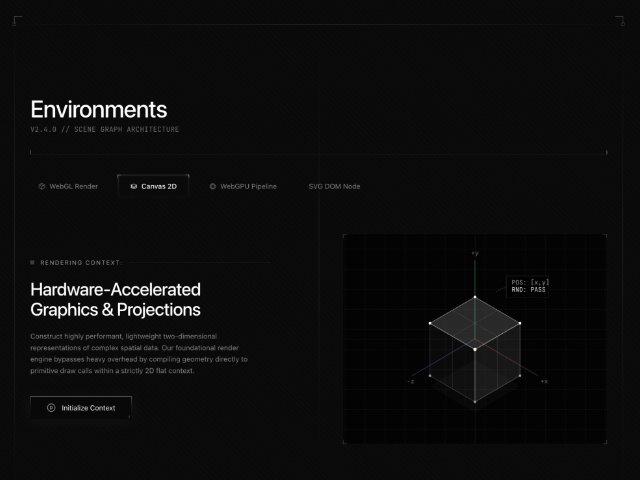Click the +y axis label
640x480 pixels.
(475, 254)
